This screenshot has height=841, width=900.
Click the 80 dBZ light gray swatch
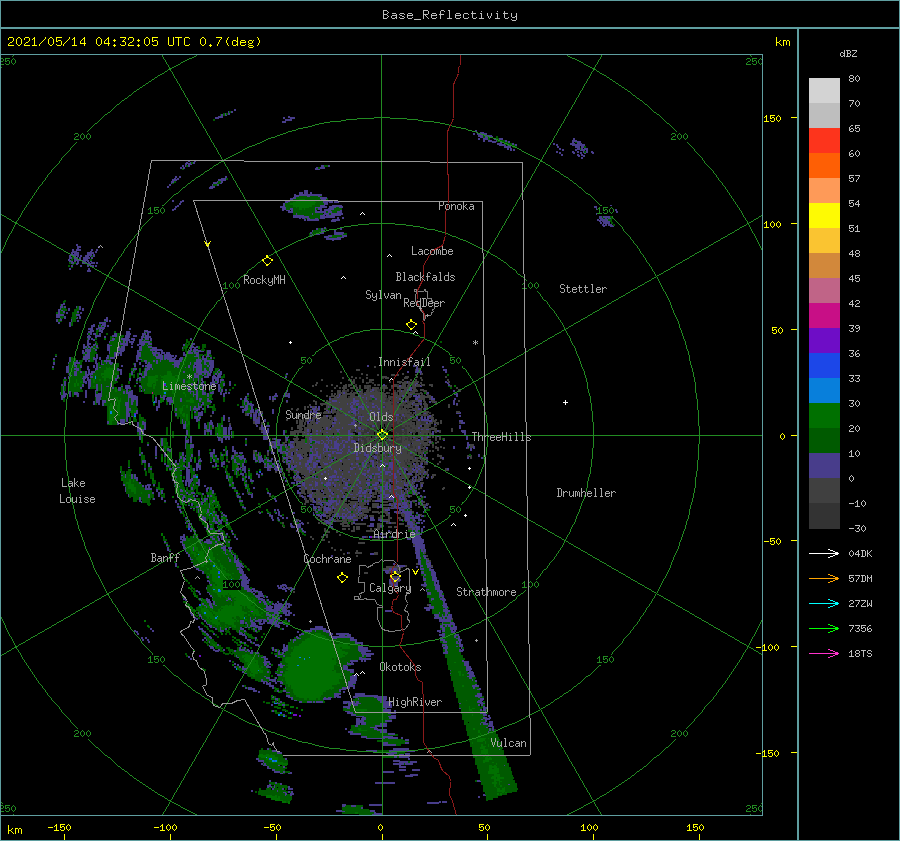(824, 90)
